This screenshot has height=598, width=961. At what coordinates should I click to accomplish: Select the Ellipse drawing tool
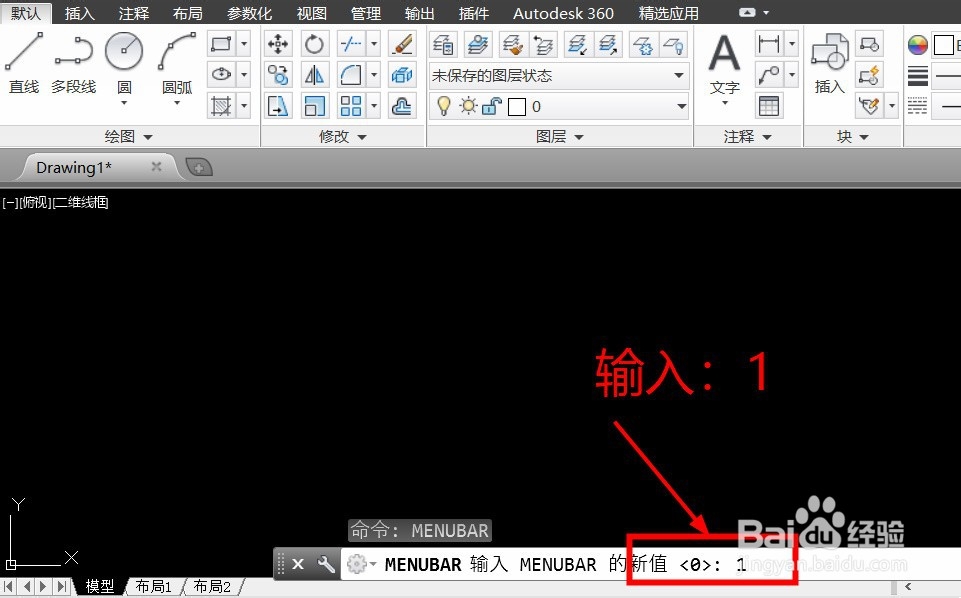(221, 75)
